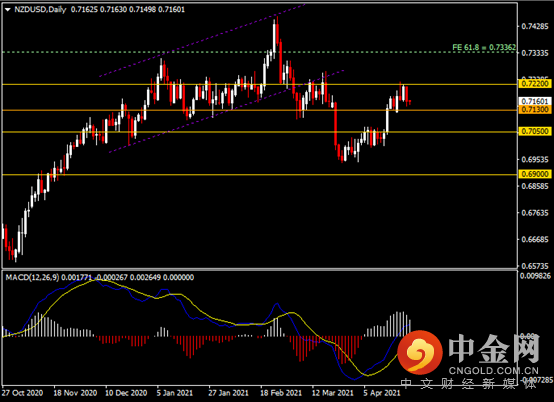Select the 5 Apr 2021 date marker
The height and width of the screenshot is (402, 554).
pos(382,393)
